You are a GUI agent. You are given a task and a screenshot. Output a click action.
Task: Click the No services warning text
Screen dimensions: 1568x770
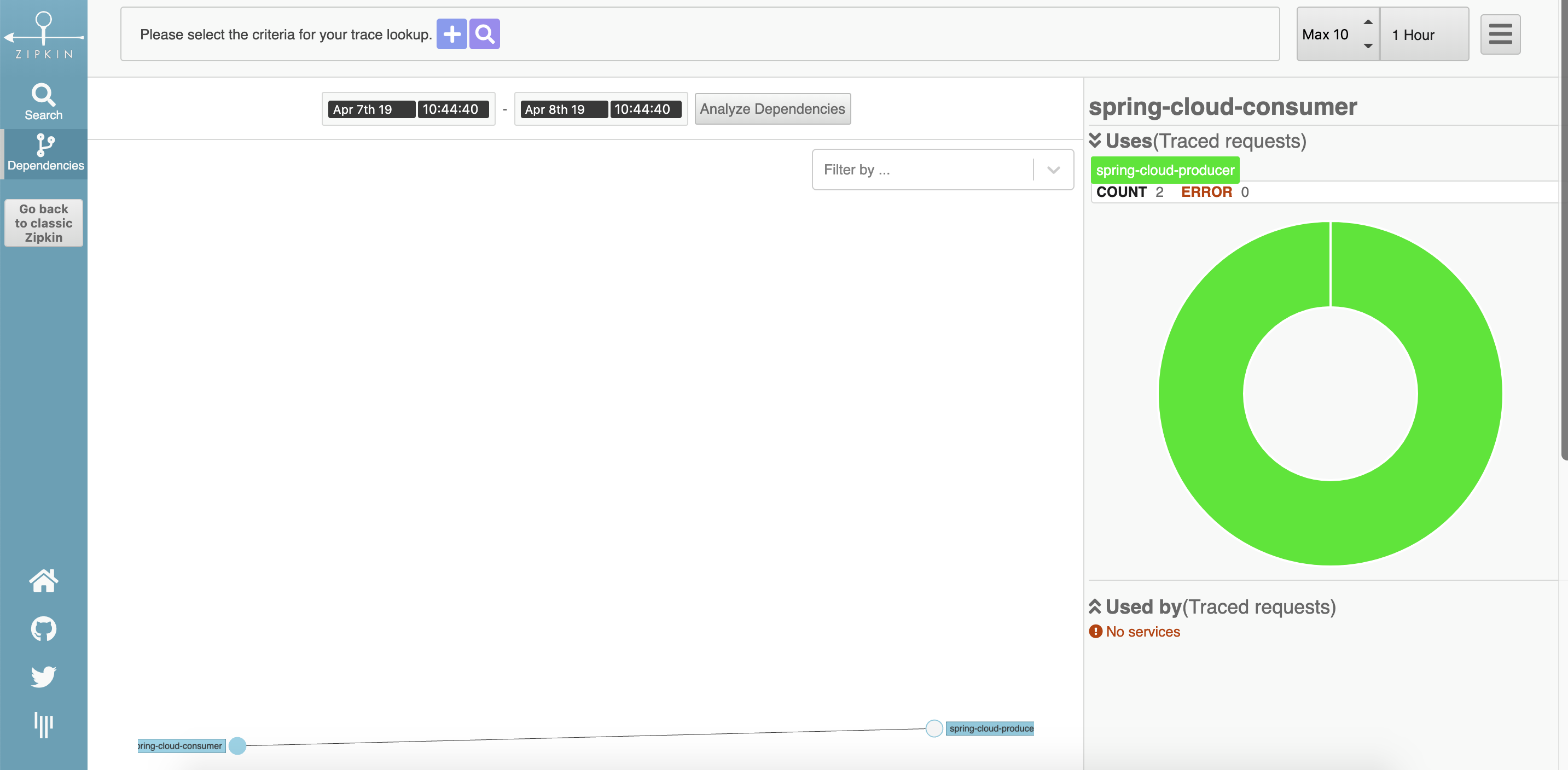click(x=1142, y=632)
